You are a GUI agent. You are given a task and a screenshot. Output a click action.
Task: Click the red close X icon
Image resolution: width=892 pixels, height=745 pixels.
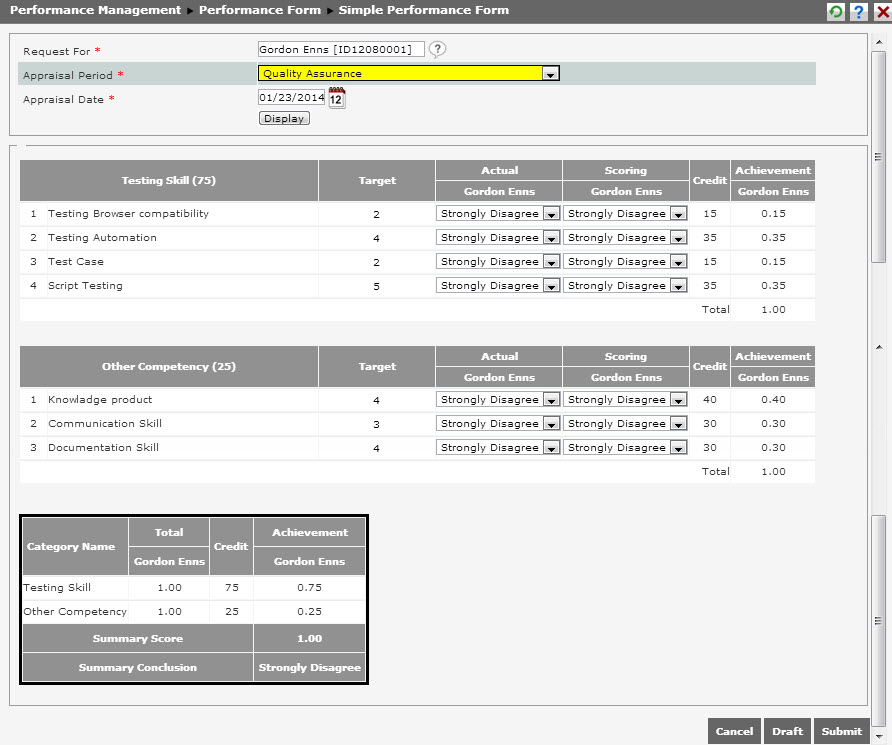click(881, 11)
